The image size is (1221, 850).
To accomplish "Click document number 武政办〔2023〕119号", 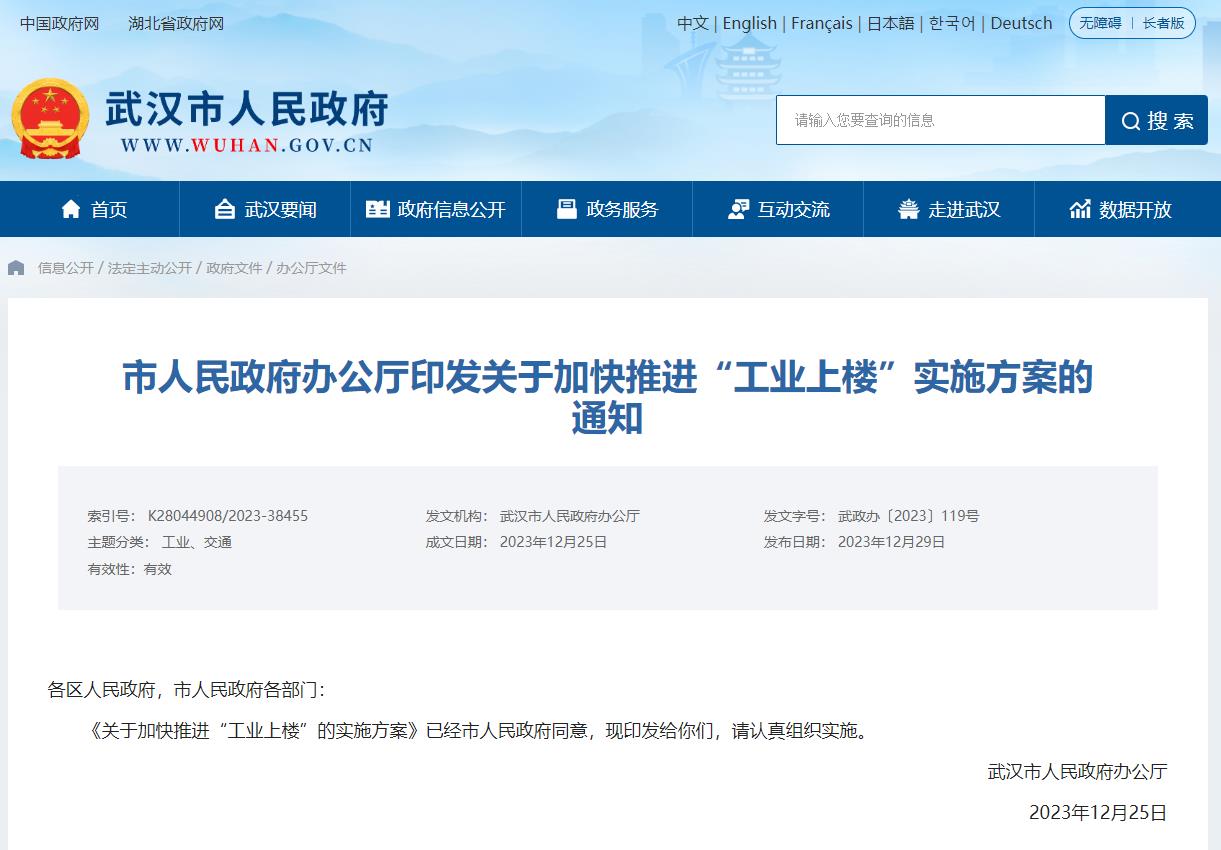I will pos(908,516).
